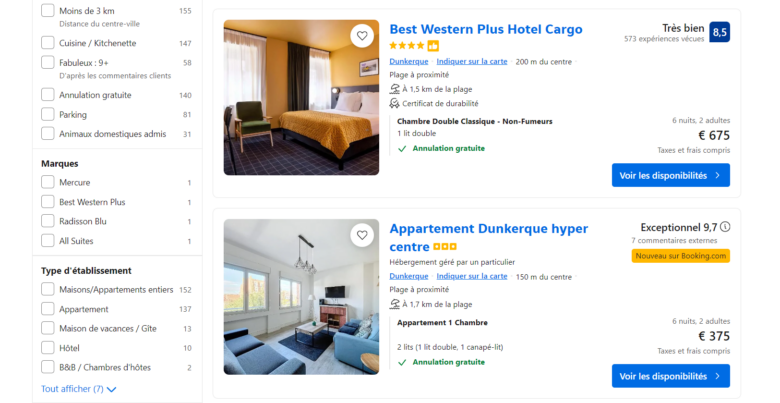
Task: Enable the Annulation gratuite filter checkbox
Action: [x=48, y=95]
